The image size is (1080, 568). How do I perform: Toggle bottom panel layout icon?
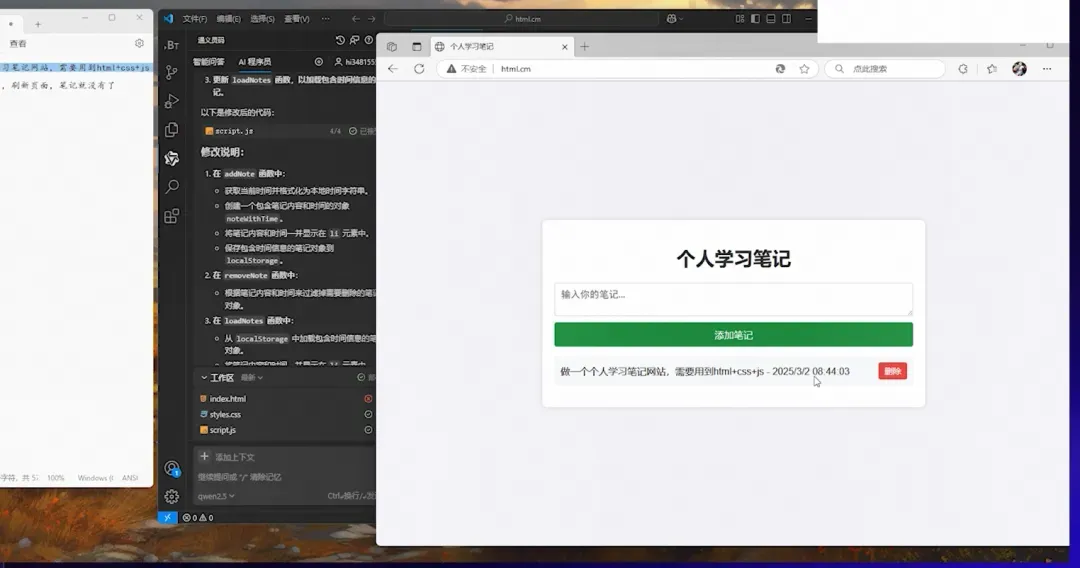[x=771, y=19]
